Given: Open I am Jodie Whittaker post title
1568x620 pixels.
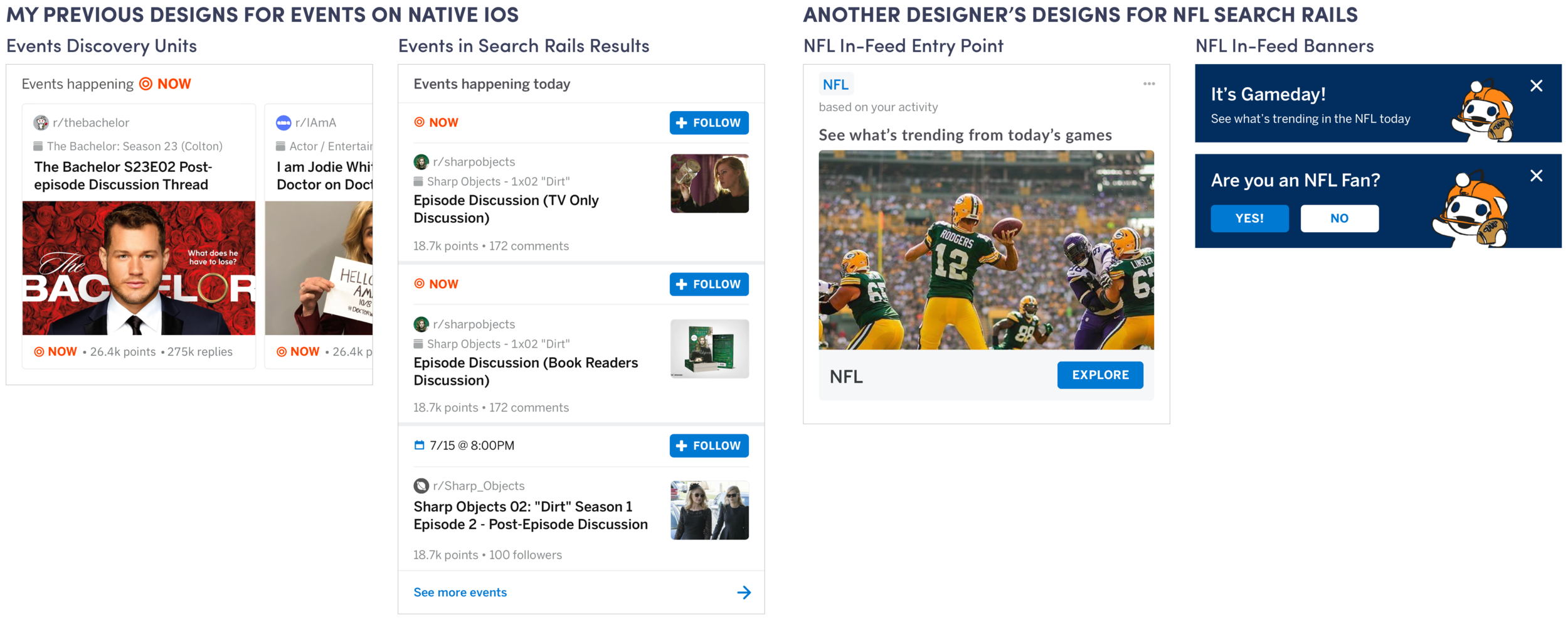Looking at the screenshot, I should (x=325, y=176).
